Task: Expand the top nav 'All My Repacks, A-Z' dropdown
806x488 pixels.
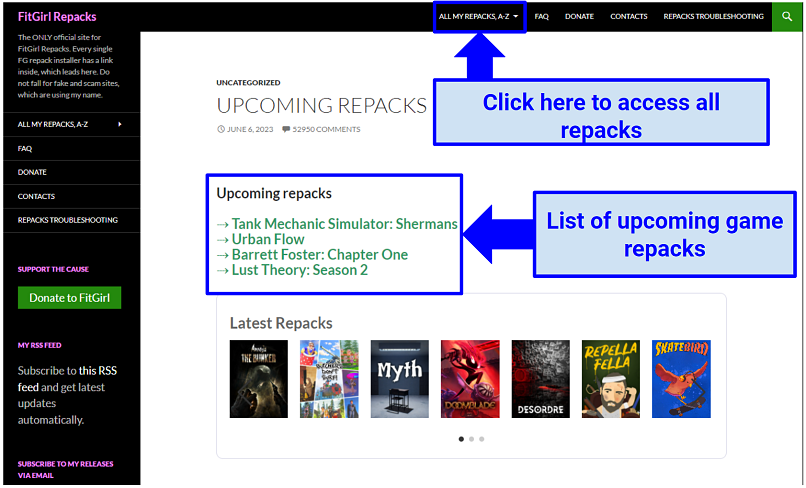Action: pyautogui.click(x=479, y=16)
